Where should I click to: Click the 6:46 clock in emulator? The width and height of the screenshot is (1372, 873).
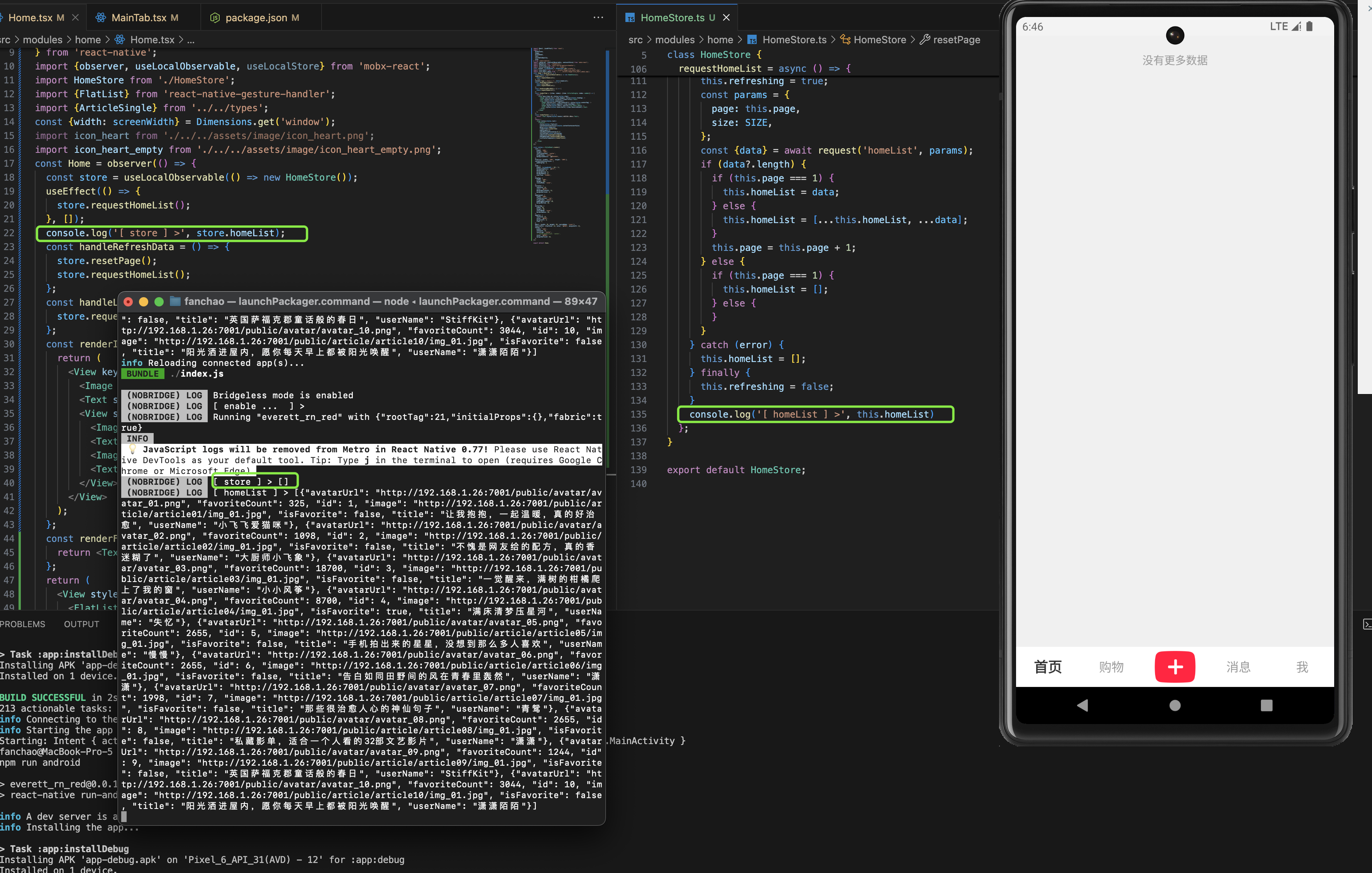(1032, 27)
